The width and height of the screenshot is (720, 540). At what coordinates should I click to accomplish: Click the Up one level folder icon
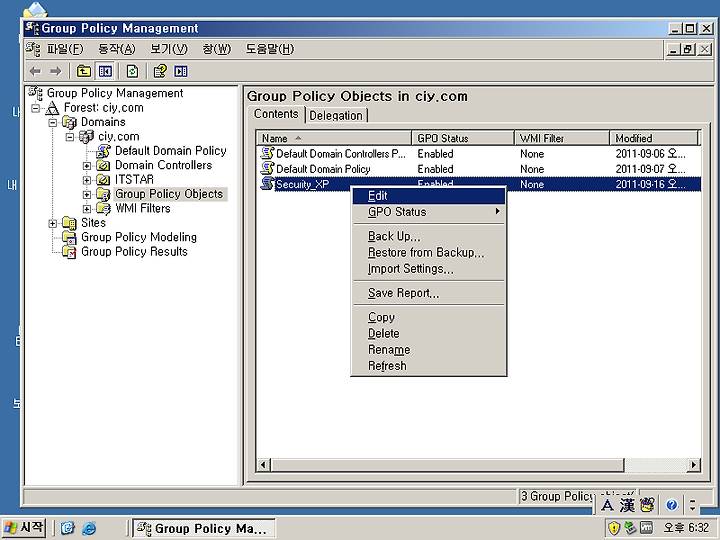point(84,71)
